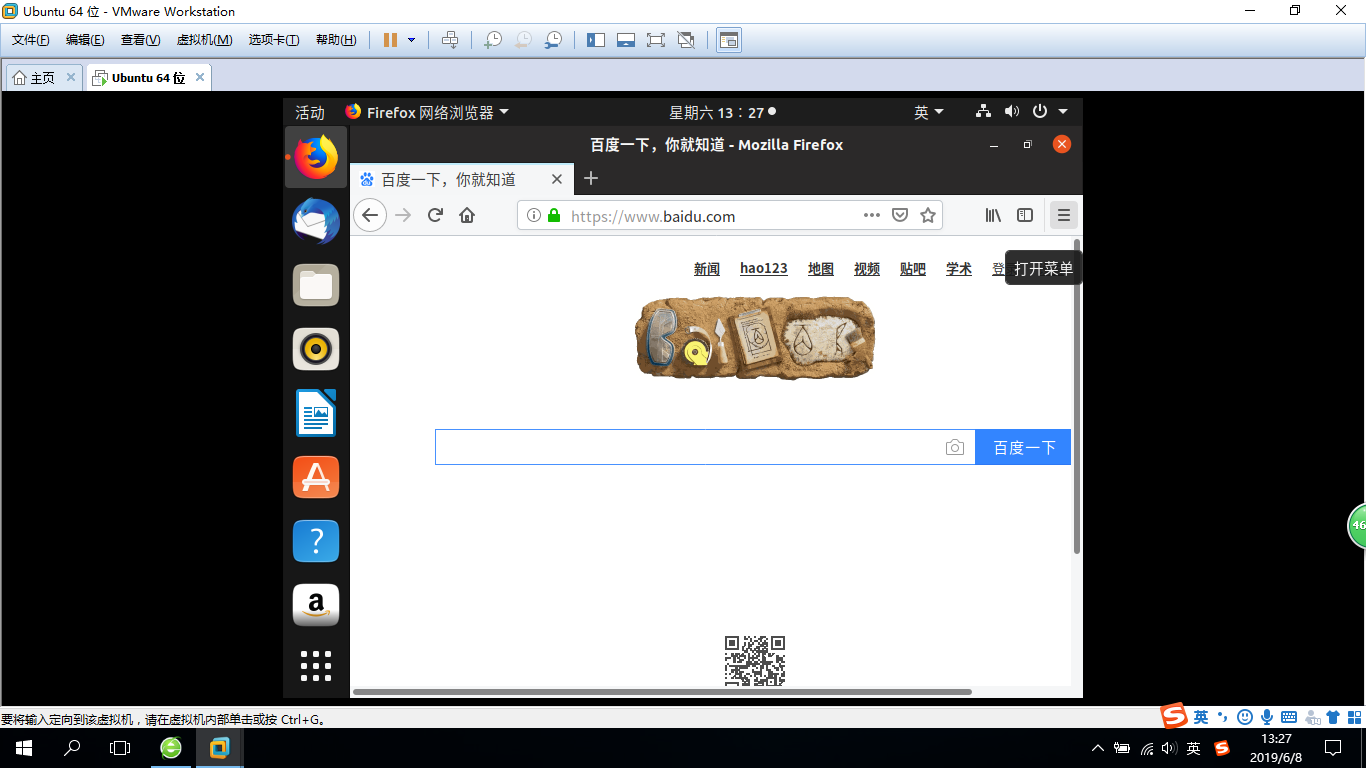1366x768 pixels.
Task: Click the 百度一下 search button
Action: click(1024, 447)
